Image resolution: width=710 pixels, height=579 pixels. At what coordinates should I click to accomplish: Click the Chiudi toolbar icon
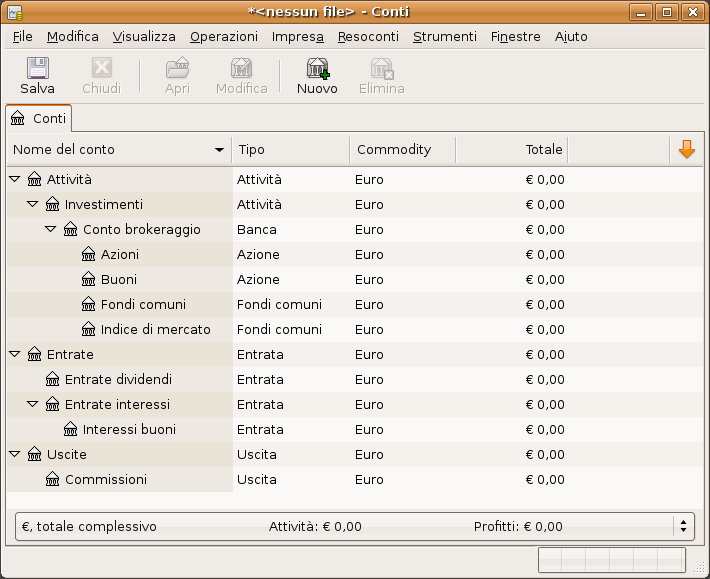click(x=101, y=69)
